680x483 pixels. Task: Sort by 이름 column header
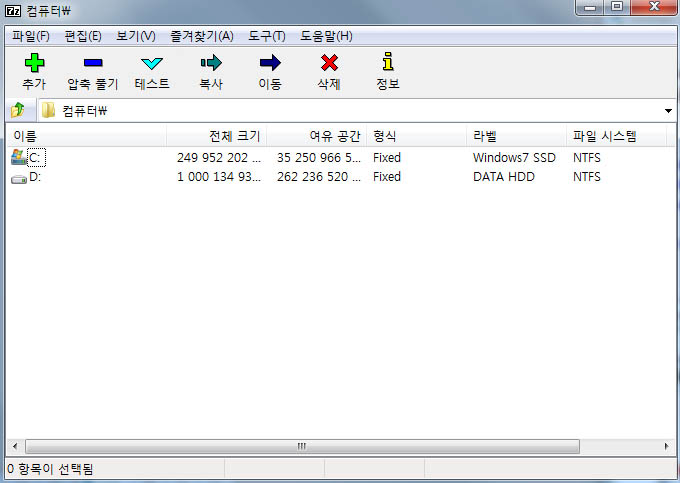(87, 136)
